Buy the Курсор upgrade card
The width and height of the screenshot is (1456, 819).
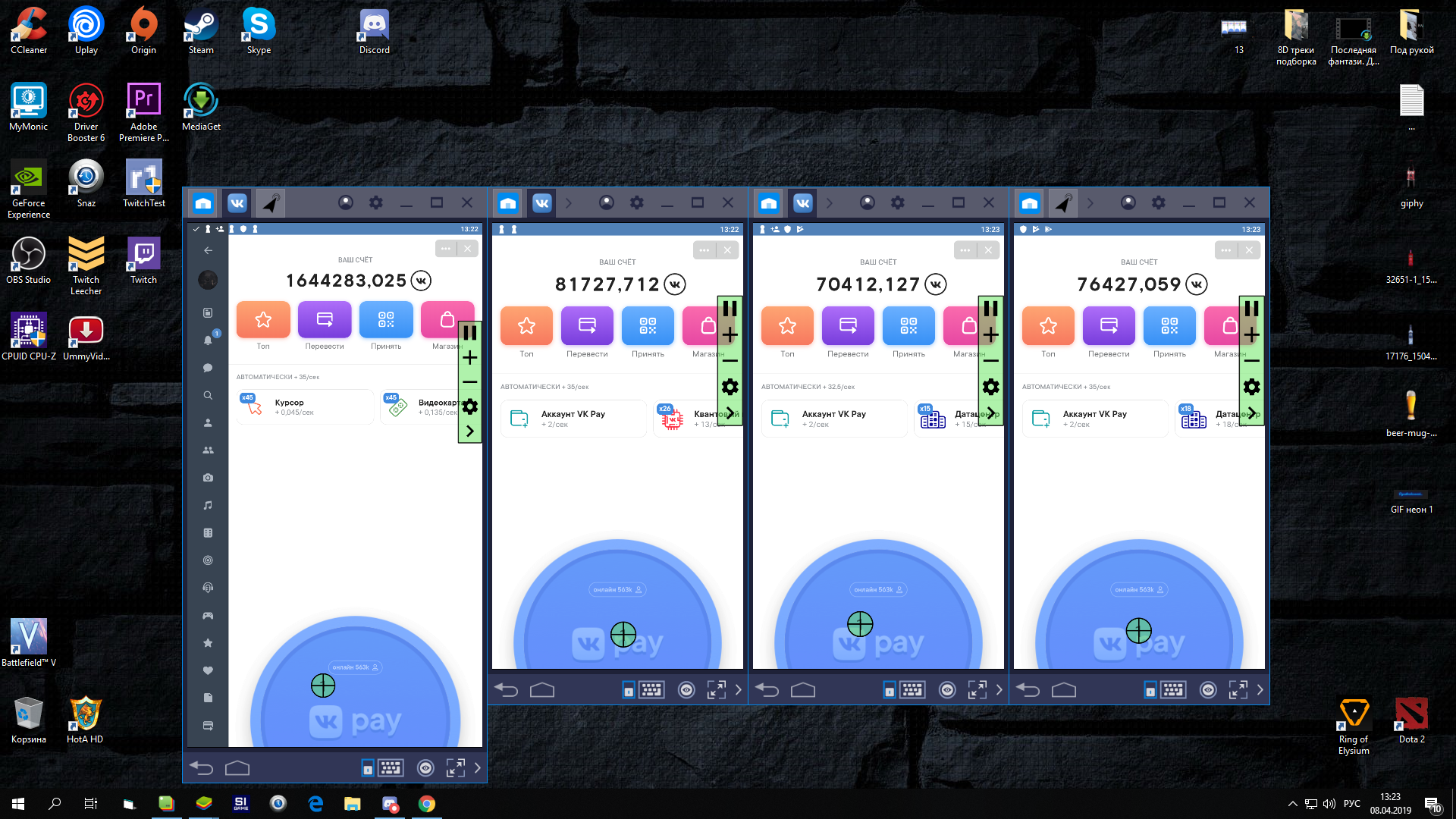[x=306, y=407]
